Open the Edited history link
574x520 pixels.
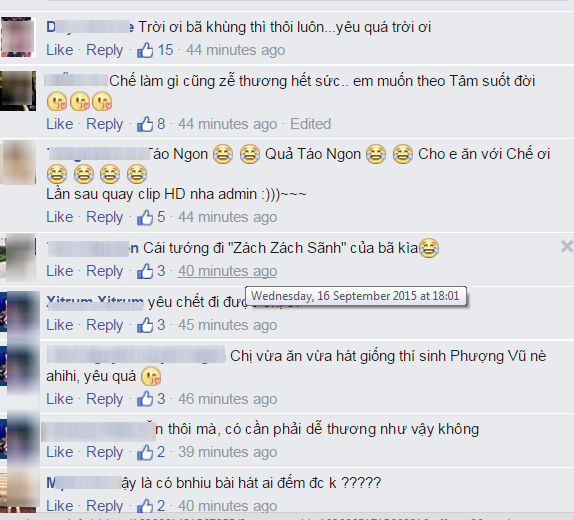pyautogui.click(x=310, y=124)
